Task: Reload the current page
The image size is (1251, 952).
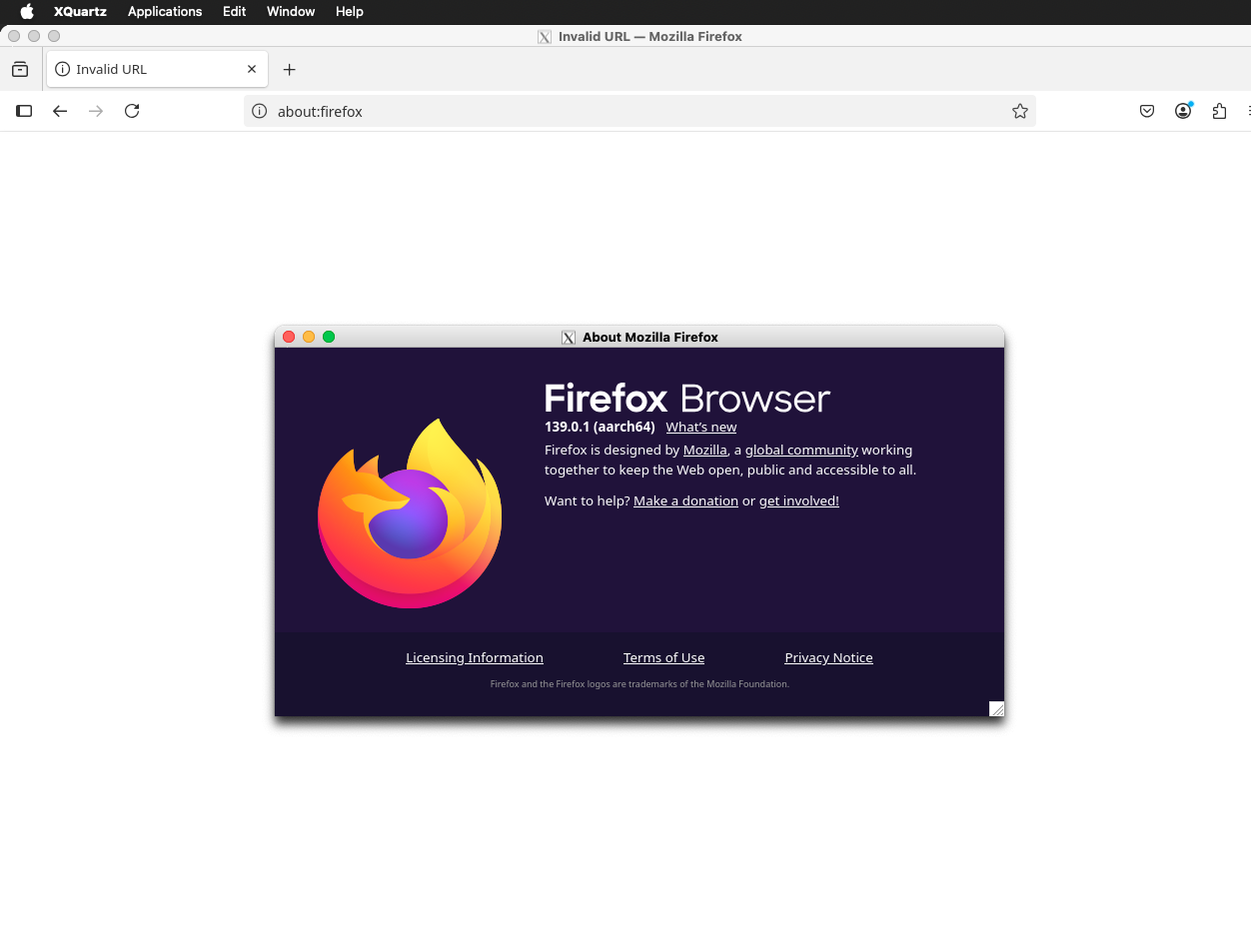Action: click(132, 111)
